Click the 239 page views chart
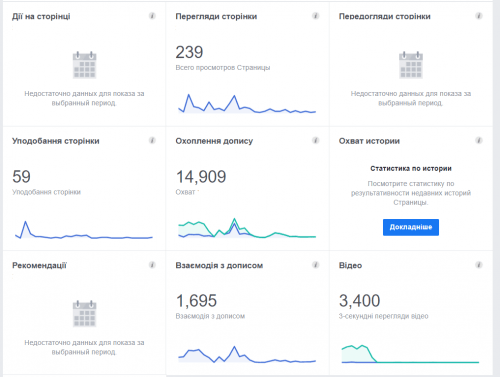Image resolution: width=500 pixels, height=377 pixels. 247,104
